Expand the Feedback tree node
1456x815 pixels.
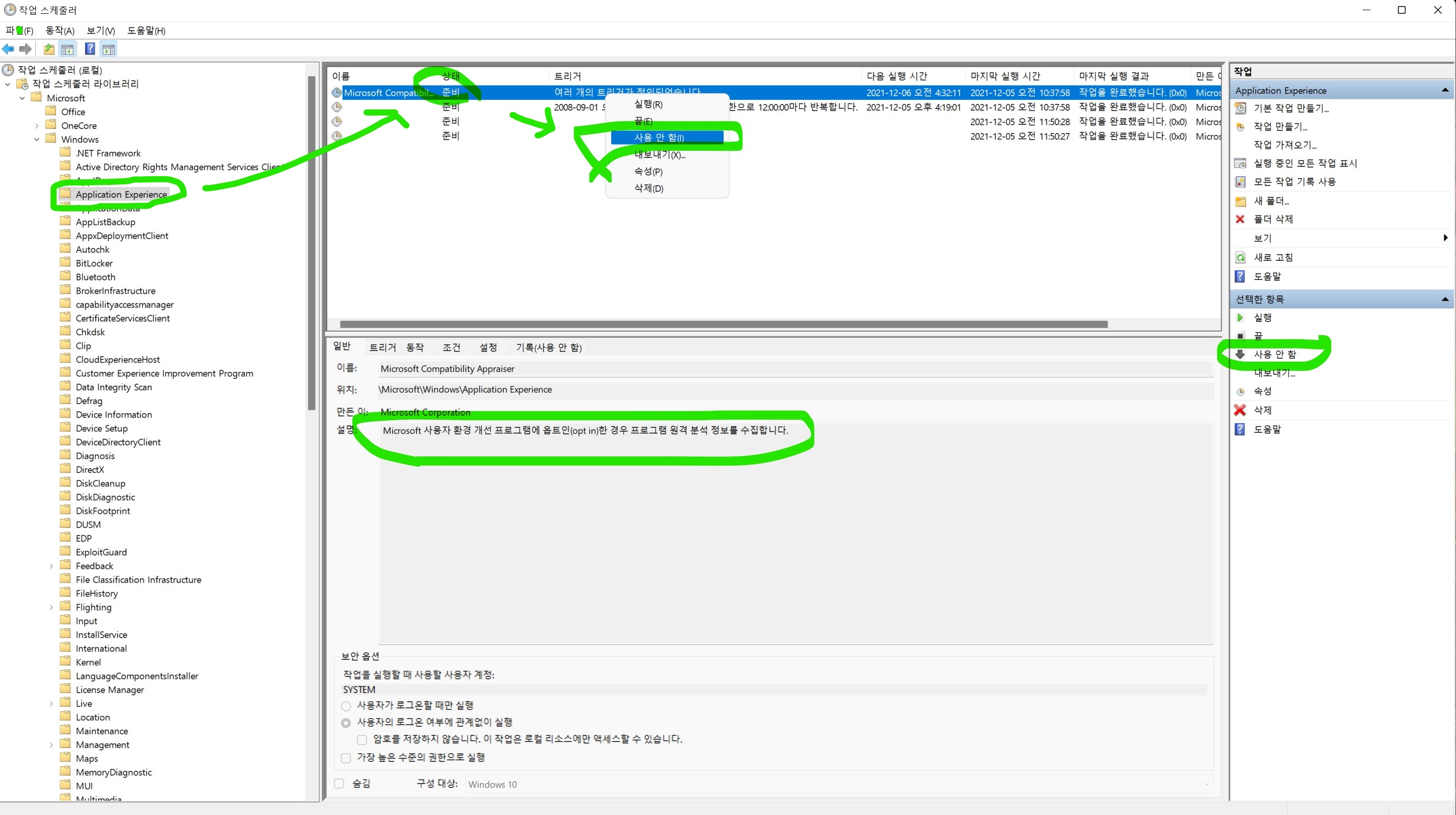click(51, 566)
